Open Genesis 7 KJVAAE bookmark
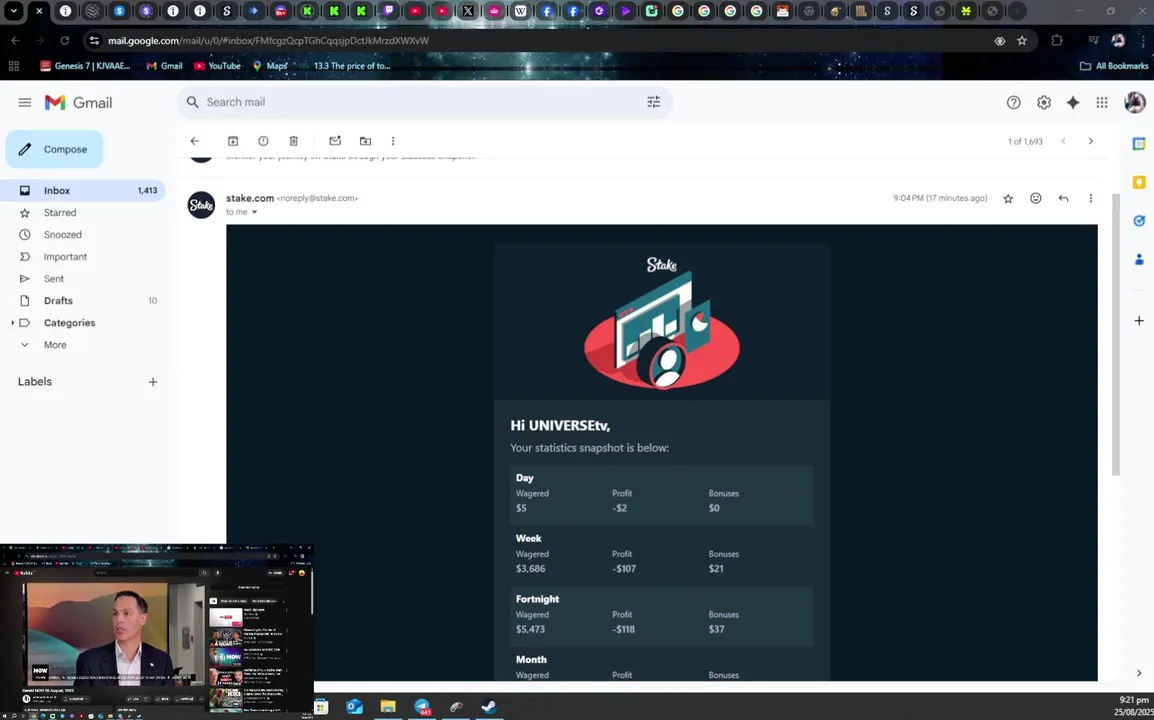 tap(85, 66)
